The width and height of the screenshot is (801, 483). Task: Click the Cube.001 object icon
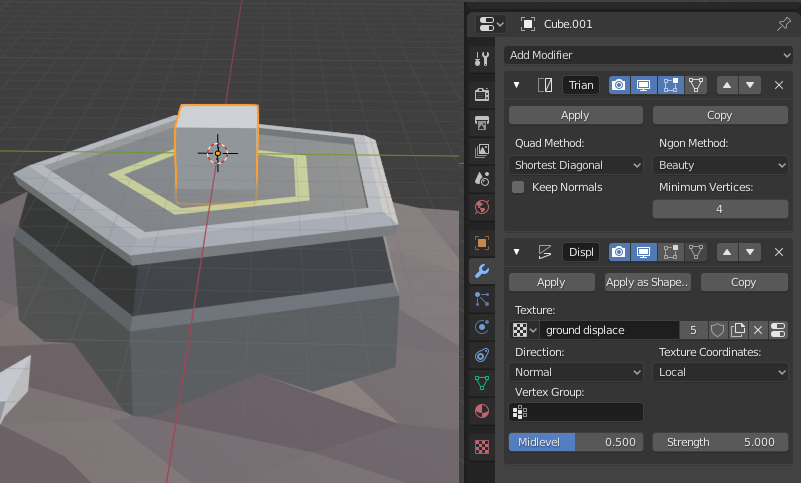pyautogui.click(x=528, y=24)
